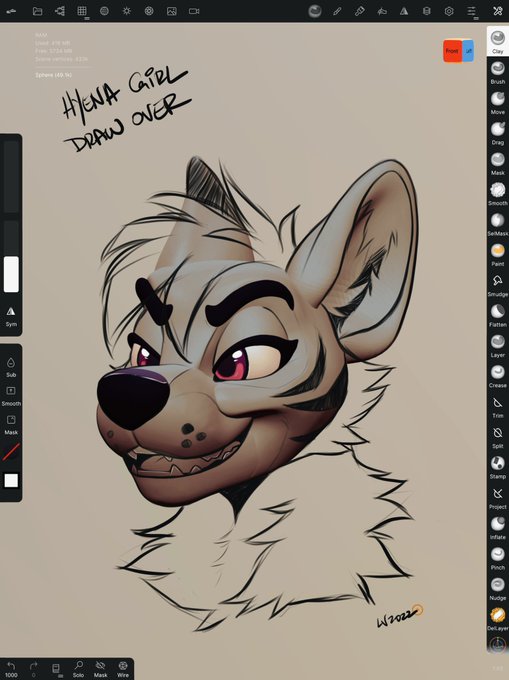Image resolution: width=509 pixels, height=680 pixels.
Task: Open the white color swatch
Action: 11,481
